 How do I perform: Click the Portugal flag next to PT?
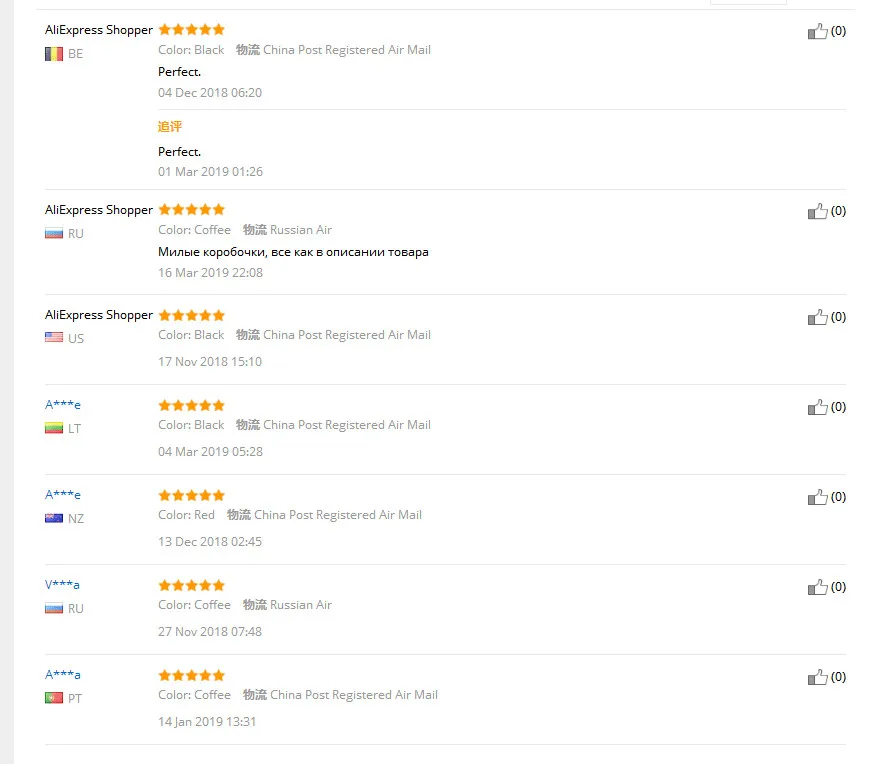[54, 698]
